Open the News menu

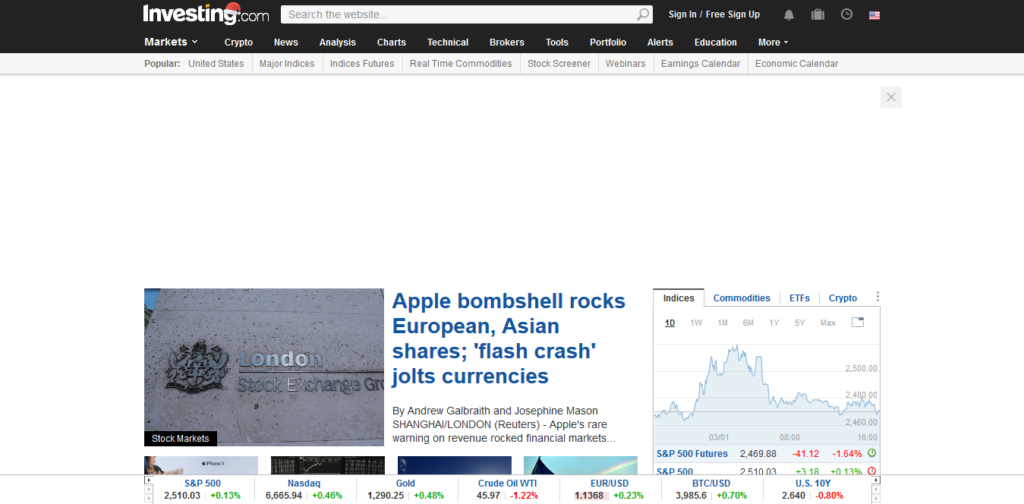pos(286,42)
